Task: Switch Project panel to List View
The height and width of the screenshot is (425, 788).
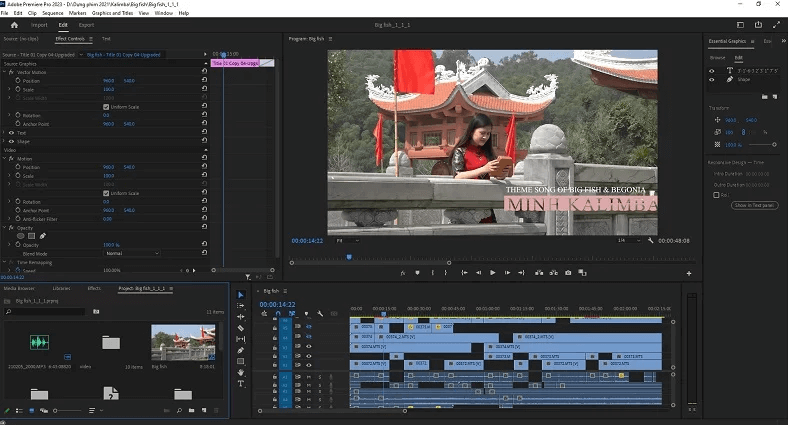Action: coord(19,410)
